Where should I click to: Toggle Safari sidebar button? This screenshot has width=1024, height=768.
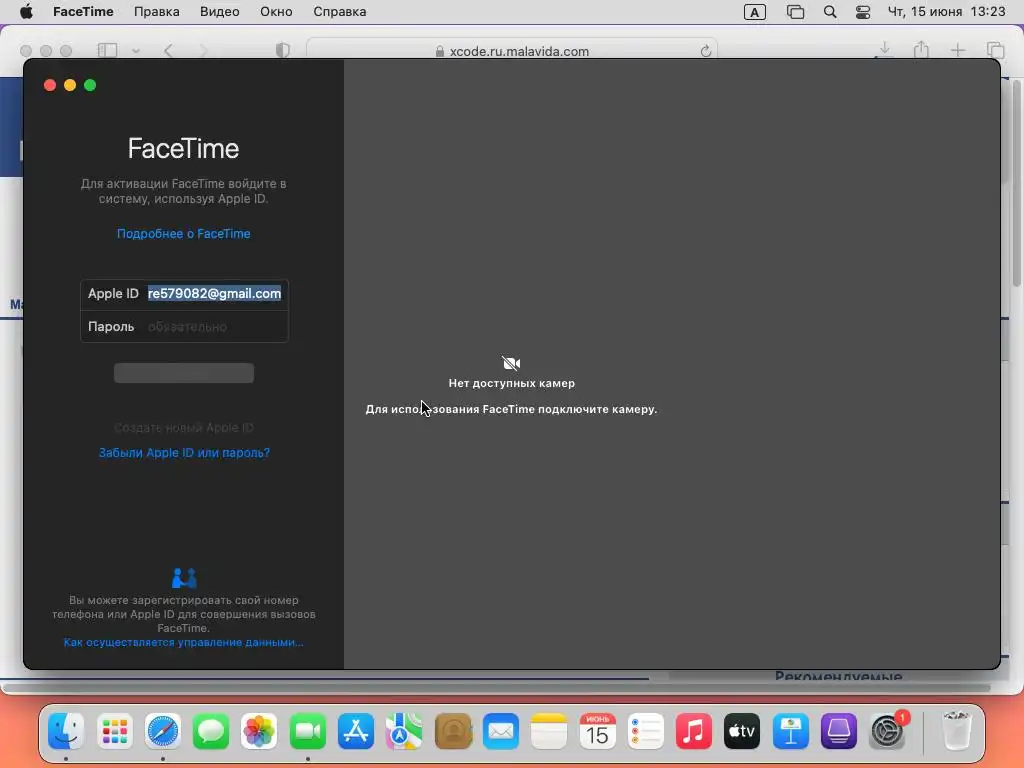pos(107,50)
